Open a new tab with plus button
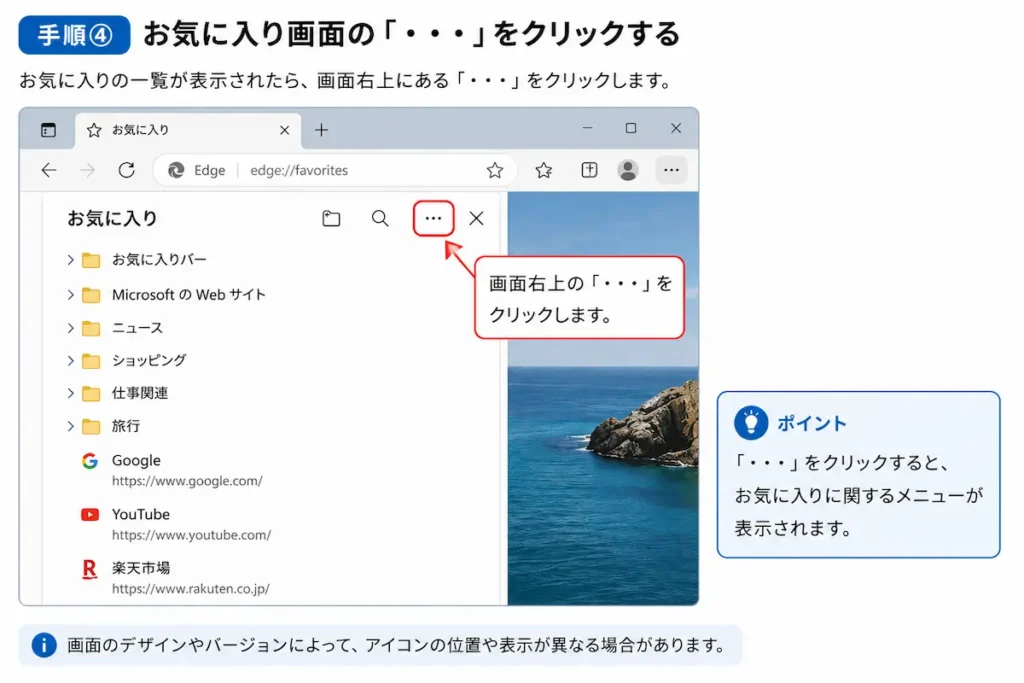The image size is (1024, 683). click(321, 130)
